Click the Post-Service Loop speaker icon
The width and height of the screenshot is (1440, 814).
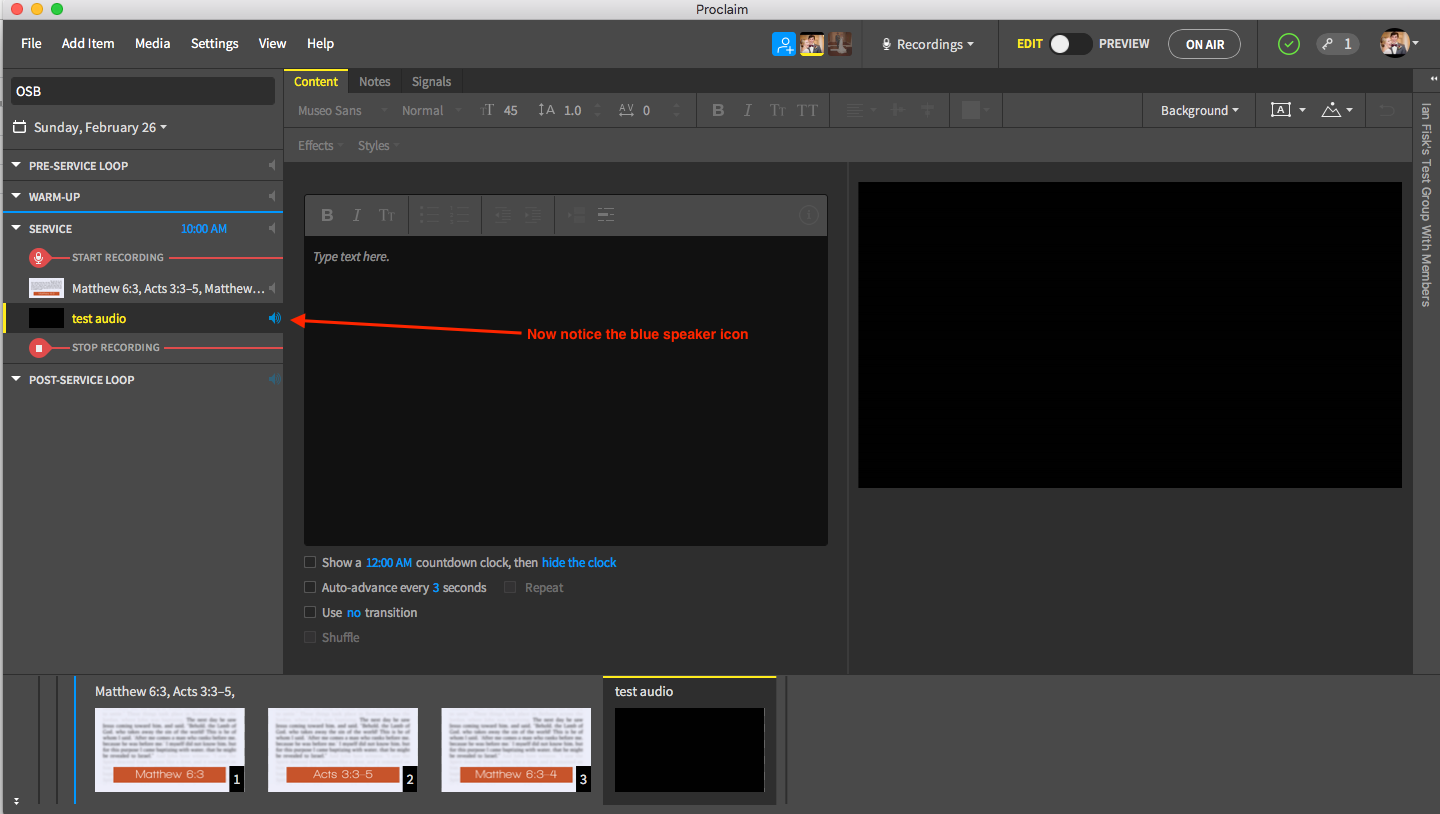coord(275,380)
